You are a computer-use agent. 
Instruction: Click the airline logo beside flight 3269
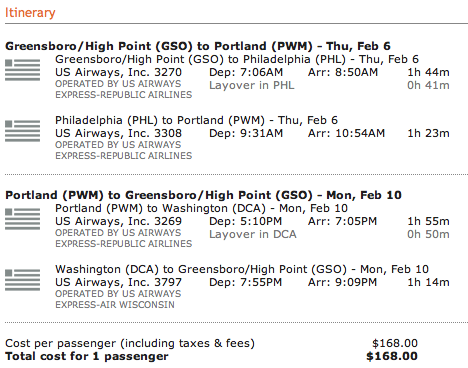click(22, 219)
